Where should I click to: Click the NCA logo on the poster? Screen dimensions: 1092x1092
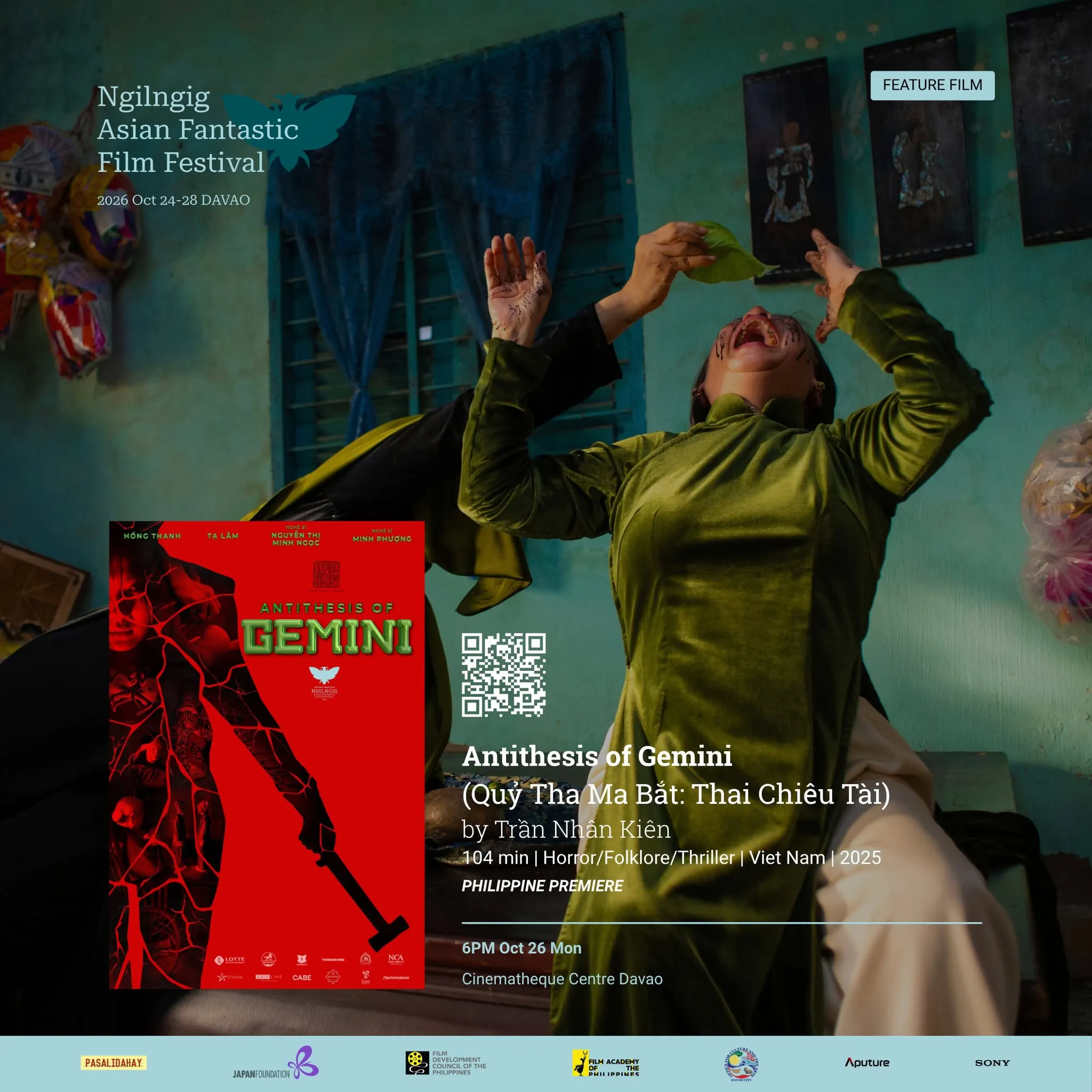click(396, 959)
